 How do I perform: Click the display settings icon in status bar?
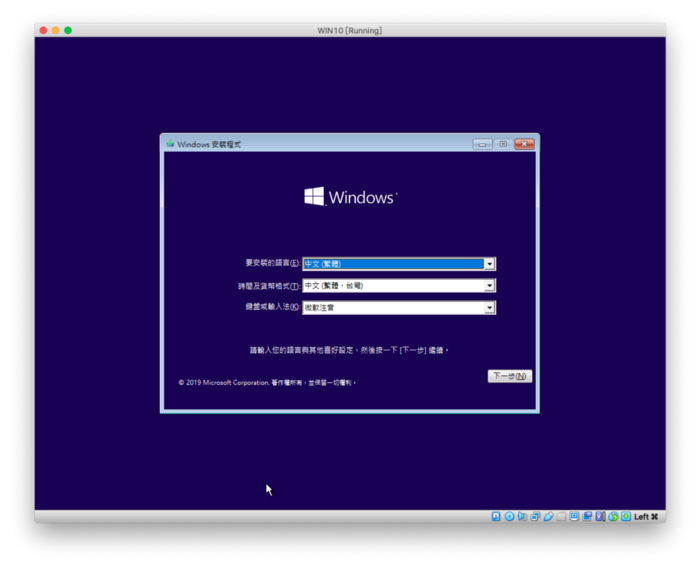[x=574, y=516]
